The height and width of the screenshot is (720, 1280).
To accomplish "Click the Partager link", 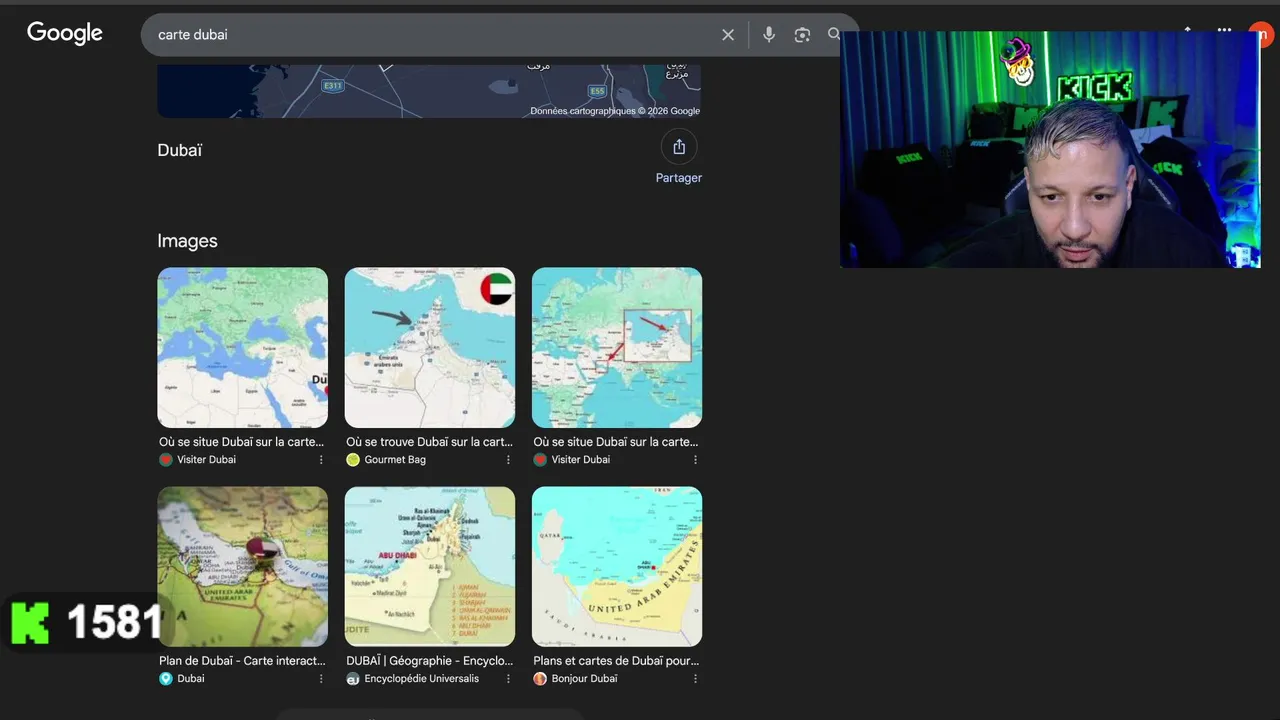I will (x=679, y=178).
